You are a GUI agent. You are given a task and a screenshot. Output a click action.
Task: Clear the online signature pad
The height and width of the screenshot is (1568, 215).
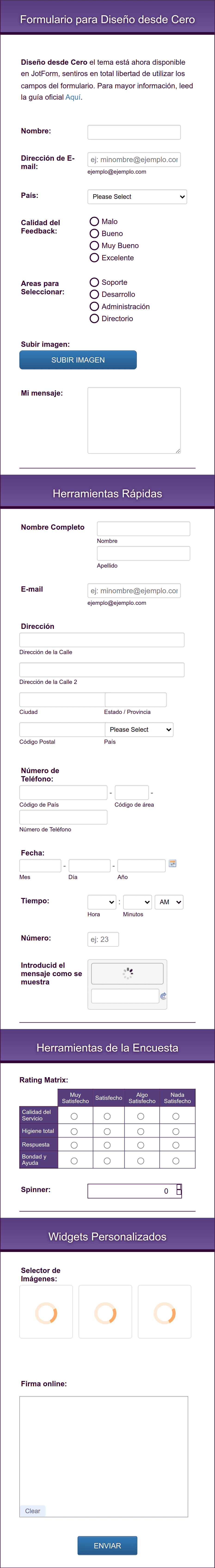[33, 1511]
